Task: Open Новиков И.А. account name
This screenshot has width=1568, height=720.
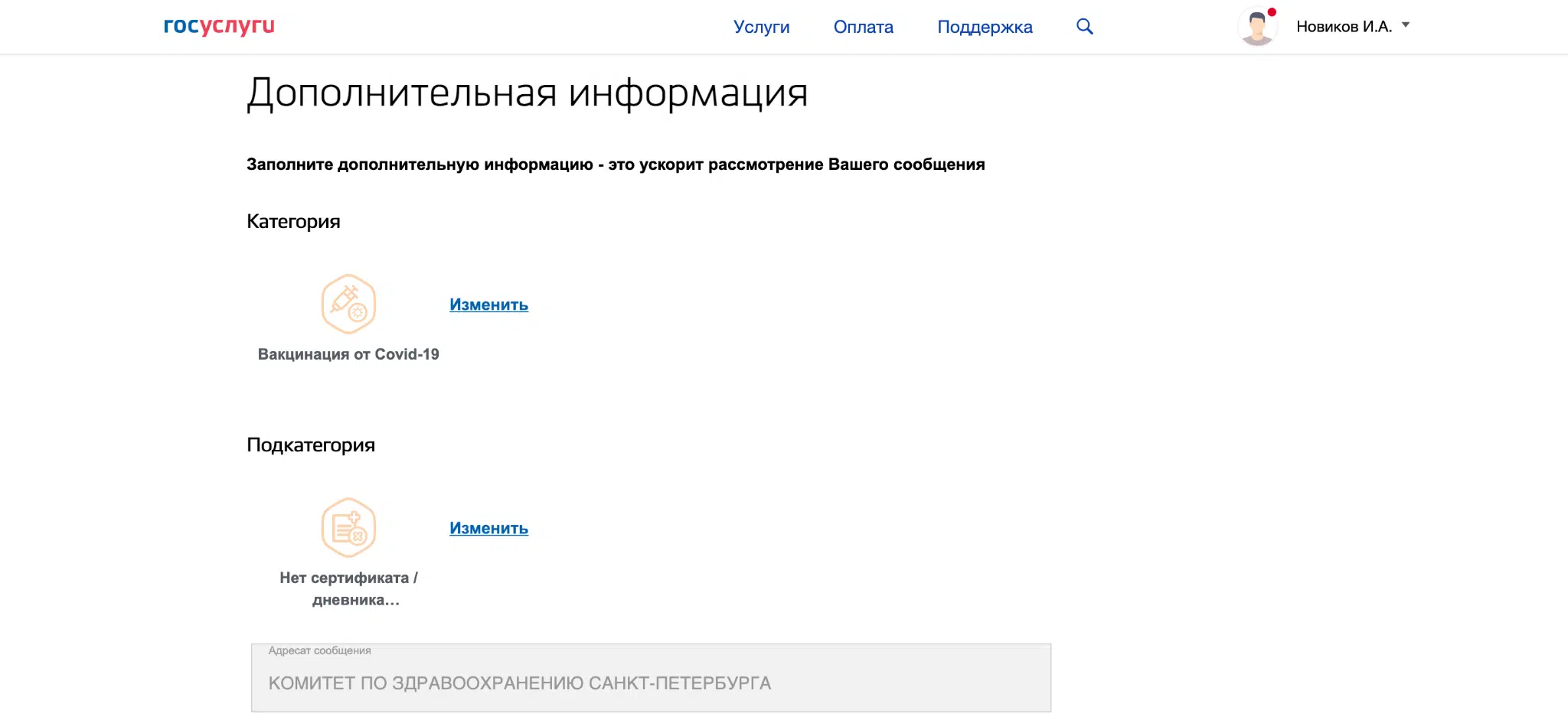Action: tap(1344, 27)
